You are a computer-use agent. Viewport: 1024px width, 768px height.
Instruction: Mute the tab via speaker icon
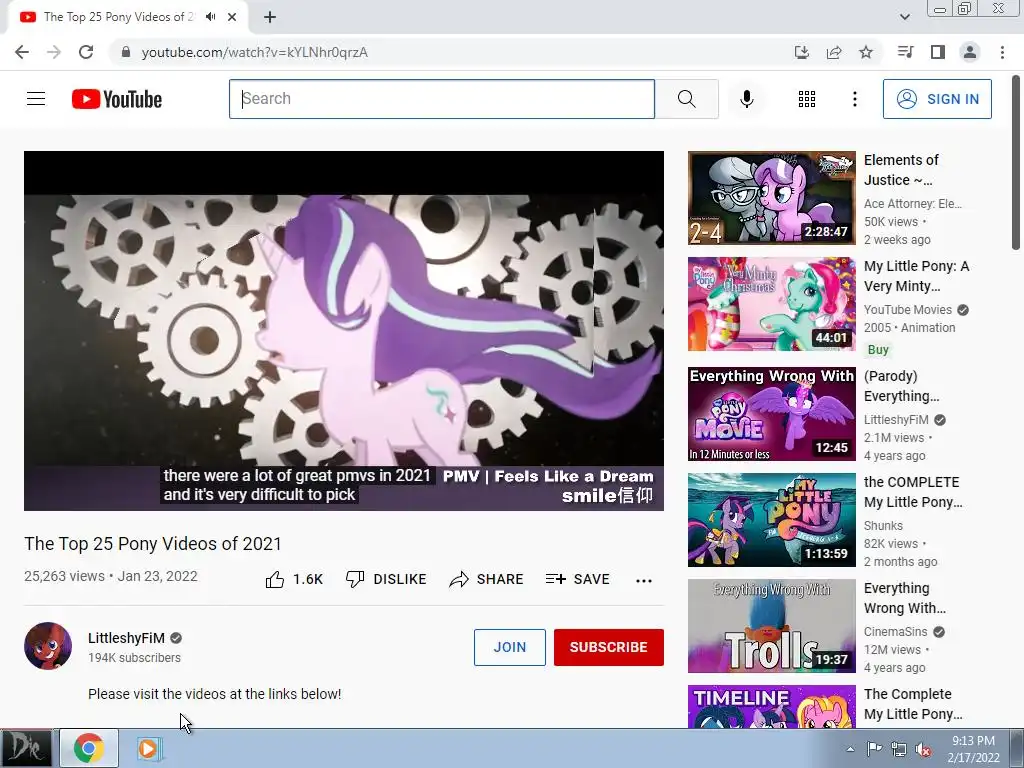click(x=210, y=17)
